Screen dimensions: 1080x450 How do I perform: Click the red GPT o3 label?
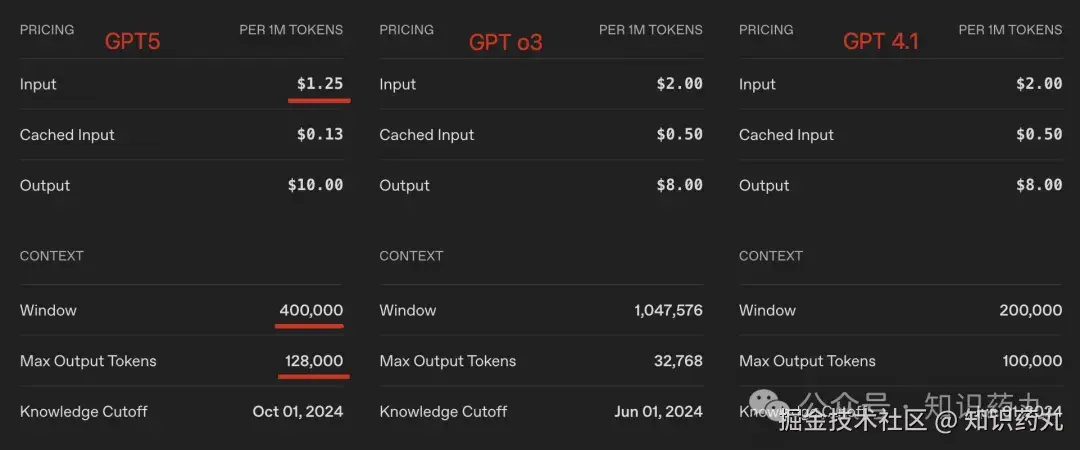[506, 42]
